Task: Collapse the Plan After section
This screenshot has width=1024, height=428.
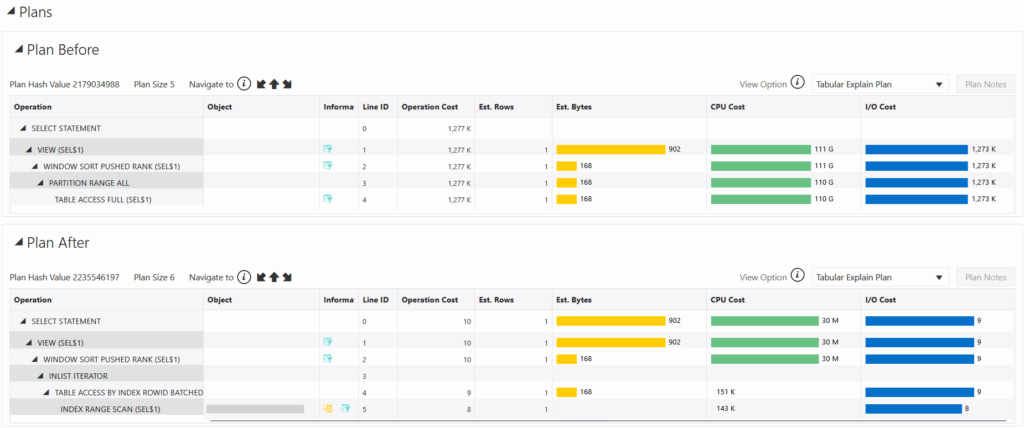Action: (18, 243)
